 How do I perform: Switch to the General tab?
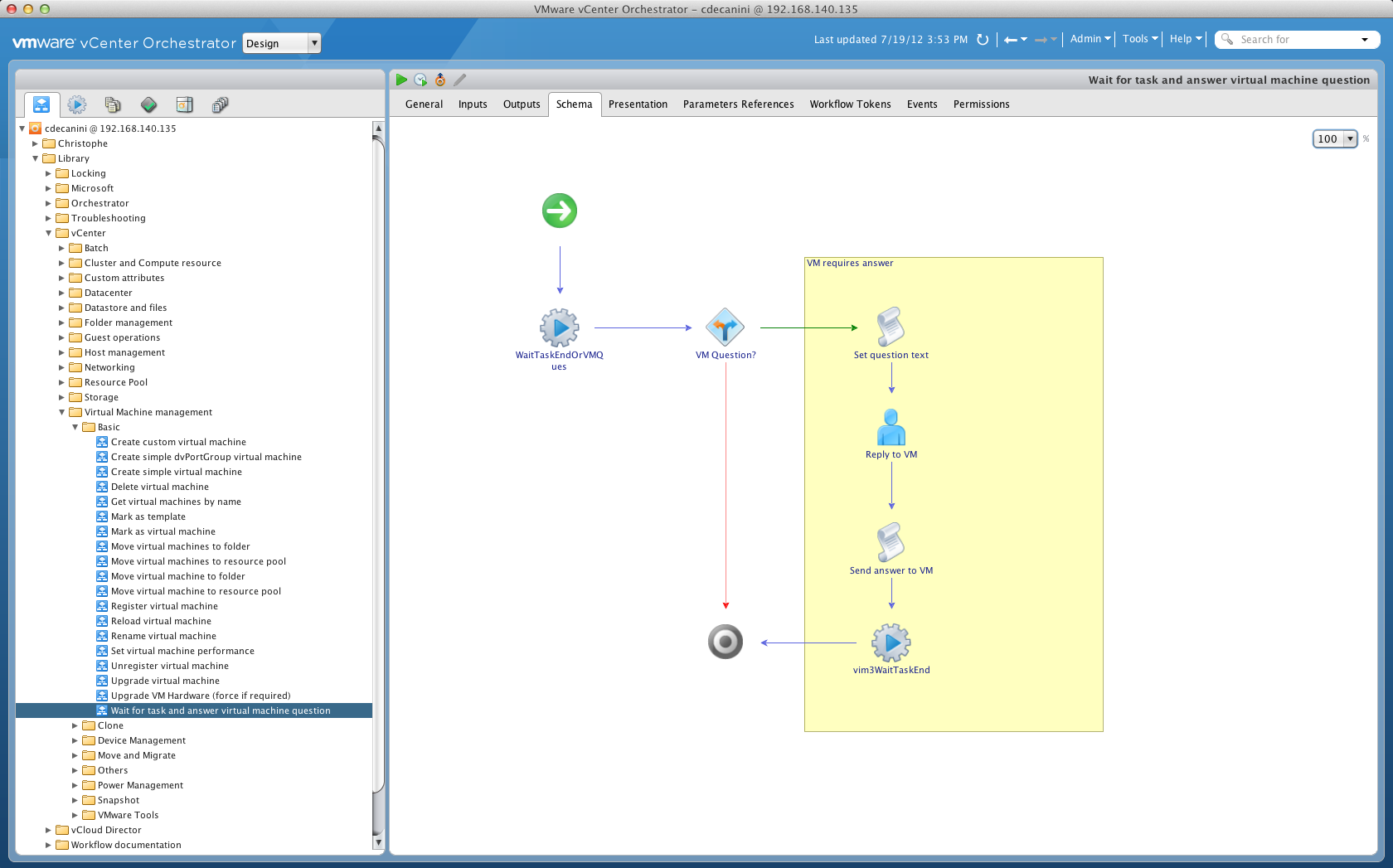[424, 104]
